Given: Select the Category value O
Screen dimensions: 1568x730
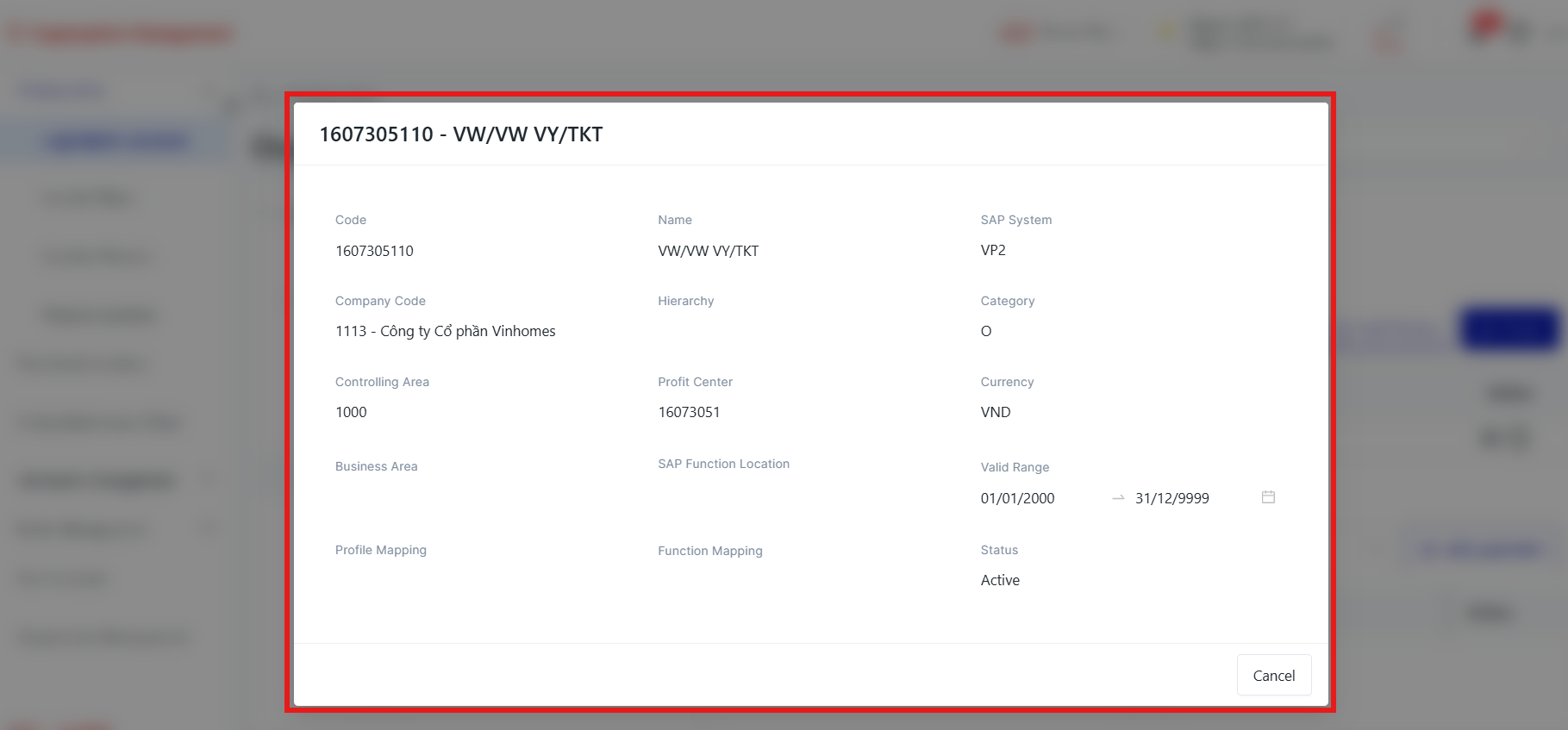Looking at the screenshot, I should point(986,331).
